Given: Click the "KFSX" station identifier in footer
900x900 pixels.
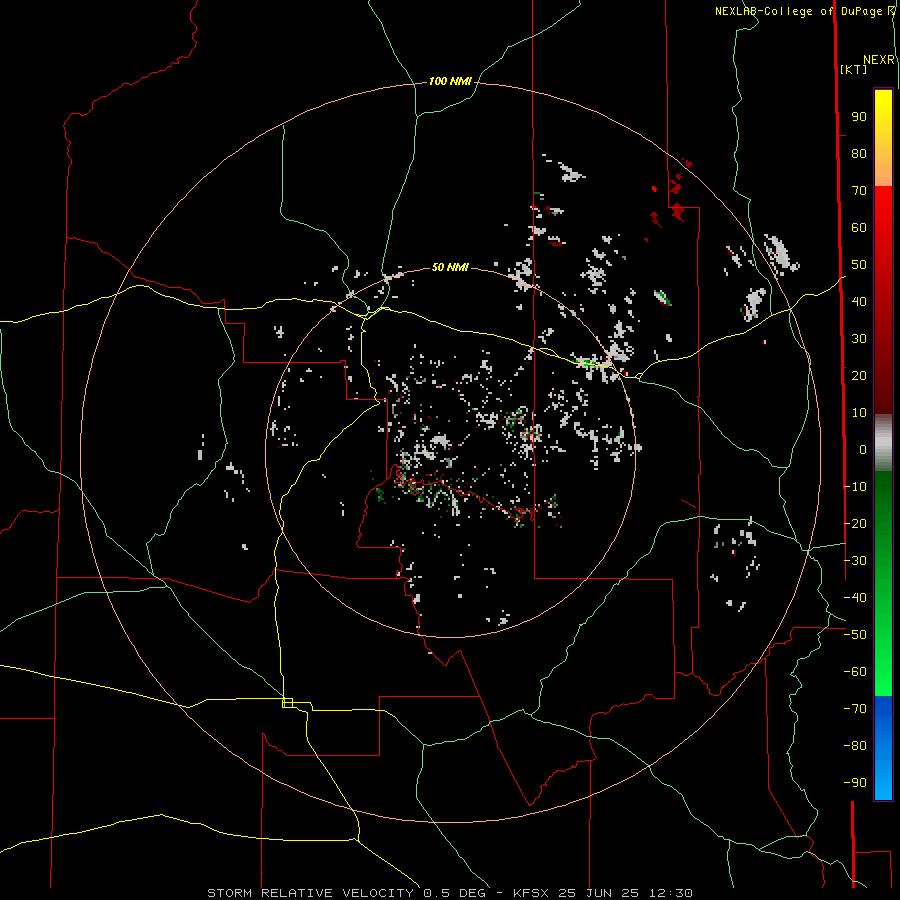Looking at the screenshot, I should 532,893.
